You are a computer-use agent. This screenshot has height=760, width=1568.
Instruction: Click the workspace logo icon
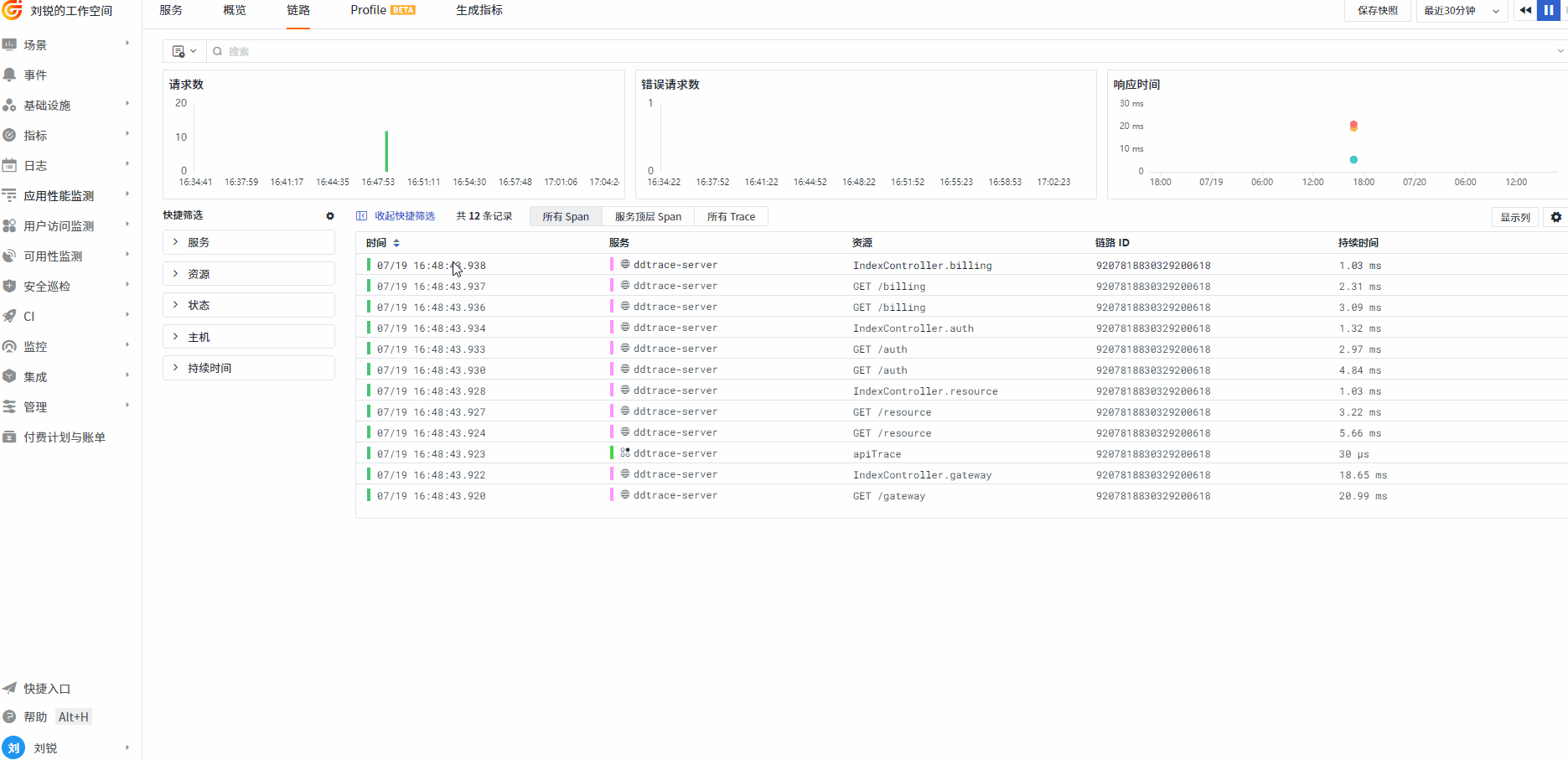pyautogui.click(x=13, y=10)
